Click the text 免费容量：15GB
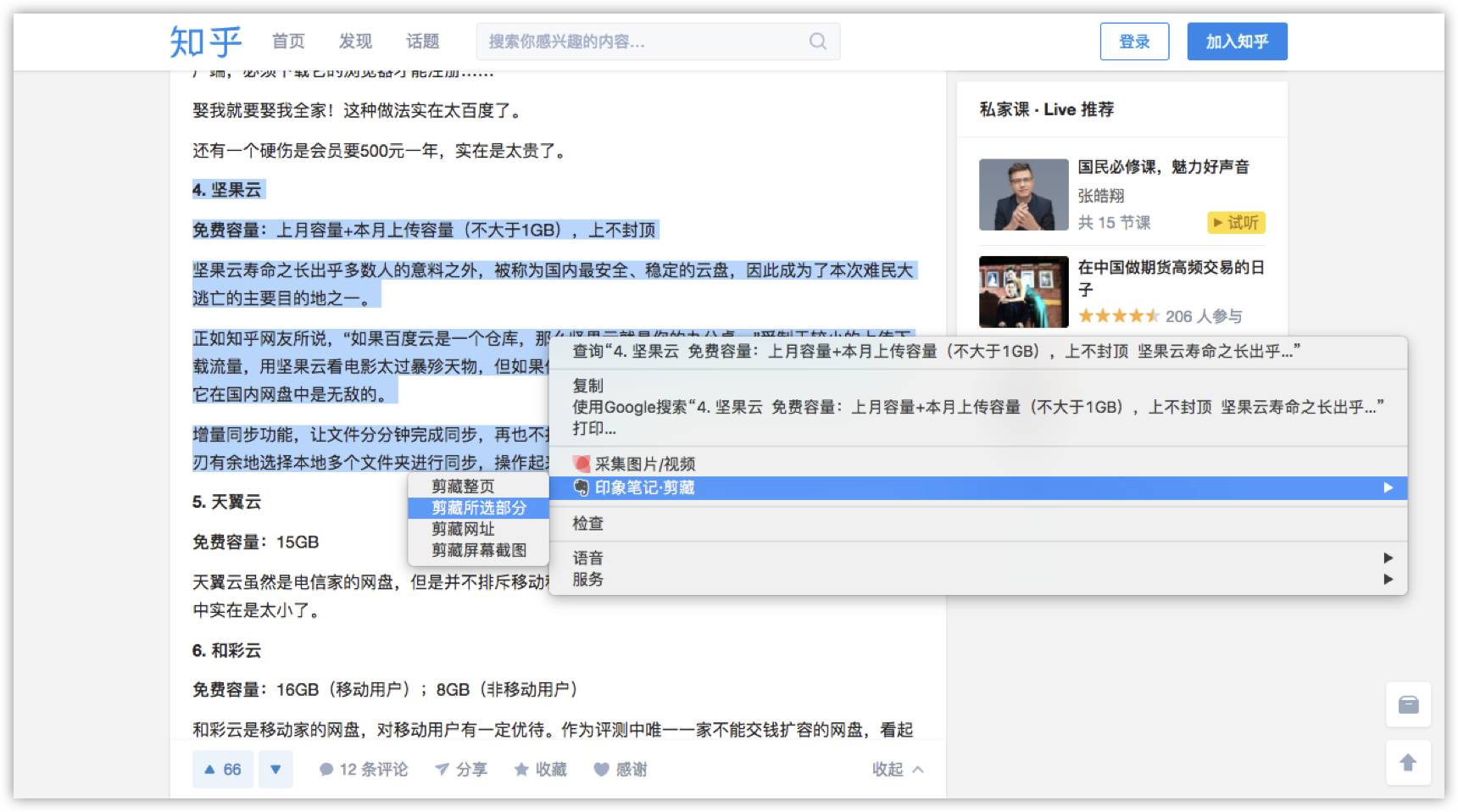1458x812 pixels. click(x=255, y=542)
